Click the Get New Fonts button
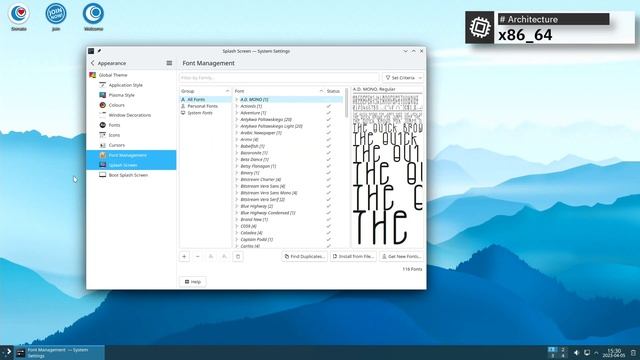Viewport: 640px width, 360px height. tap(402, 256)
